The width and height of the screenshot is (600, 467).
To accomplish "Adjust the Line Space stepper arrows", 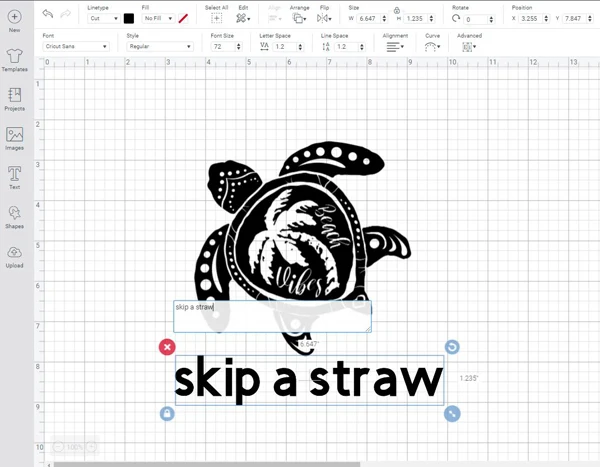I will [x=362, y=47].
